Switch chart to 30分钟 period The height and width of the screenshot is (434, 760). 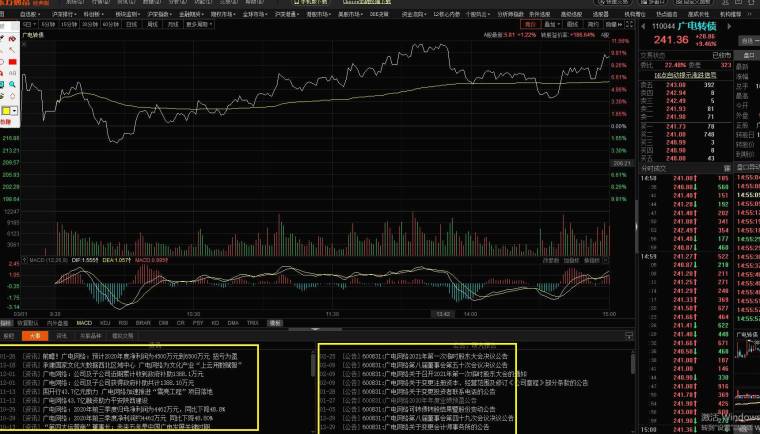[x=90, y=24]
